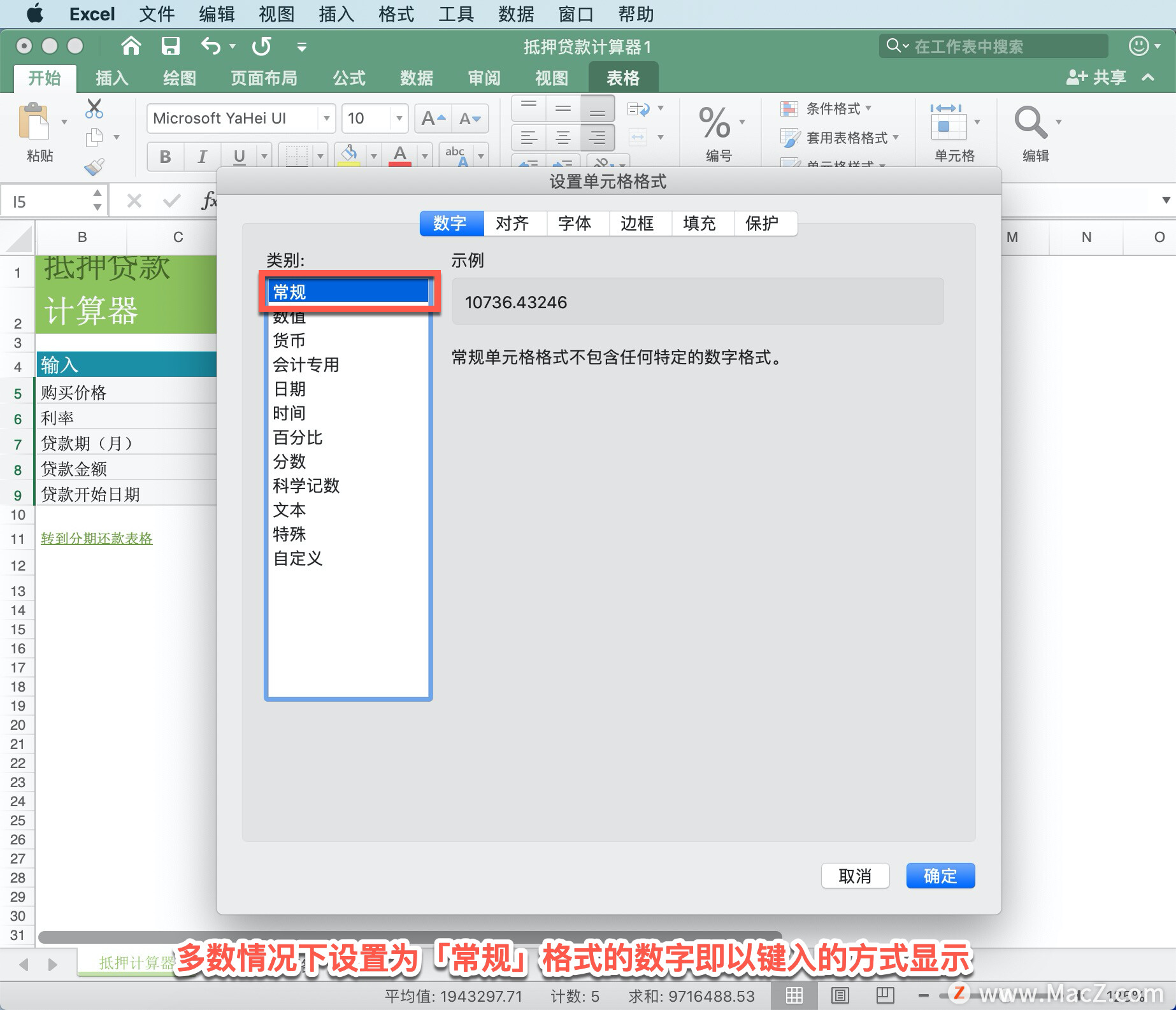The width and height of the screenshot is (1176, 1010).
Task: Expand the formula bar arrow
Action: [1166, 201]
